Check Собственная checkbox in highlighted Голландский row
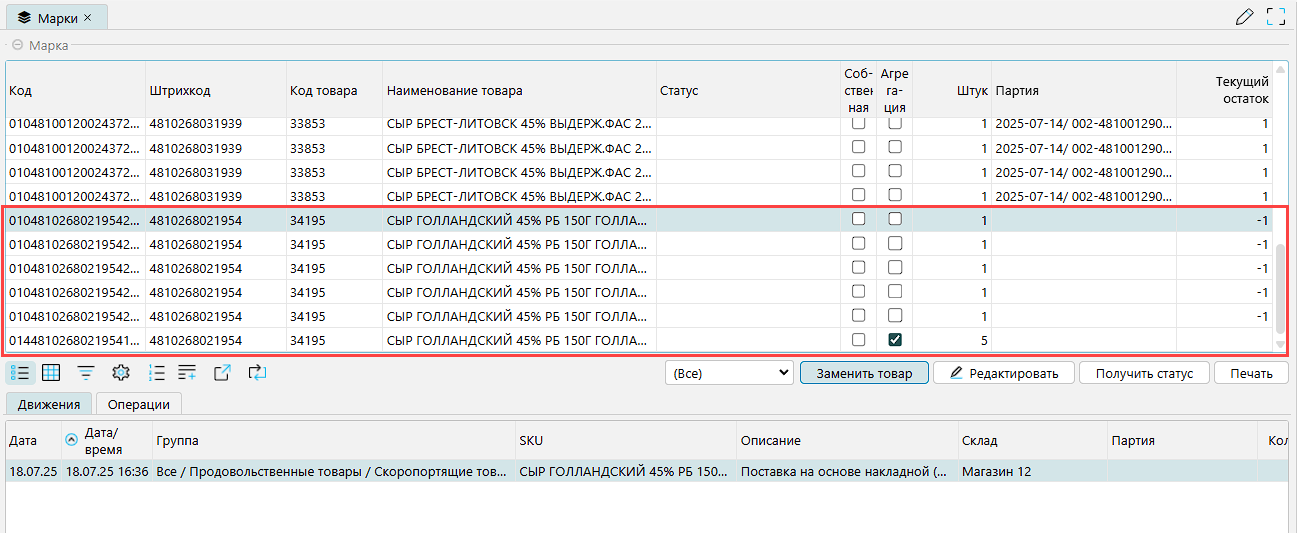Viewport: 1297px width, 533px height. tap(858, 219)
